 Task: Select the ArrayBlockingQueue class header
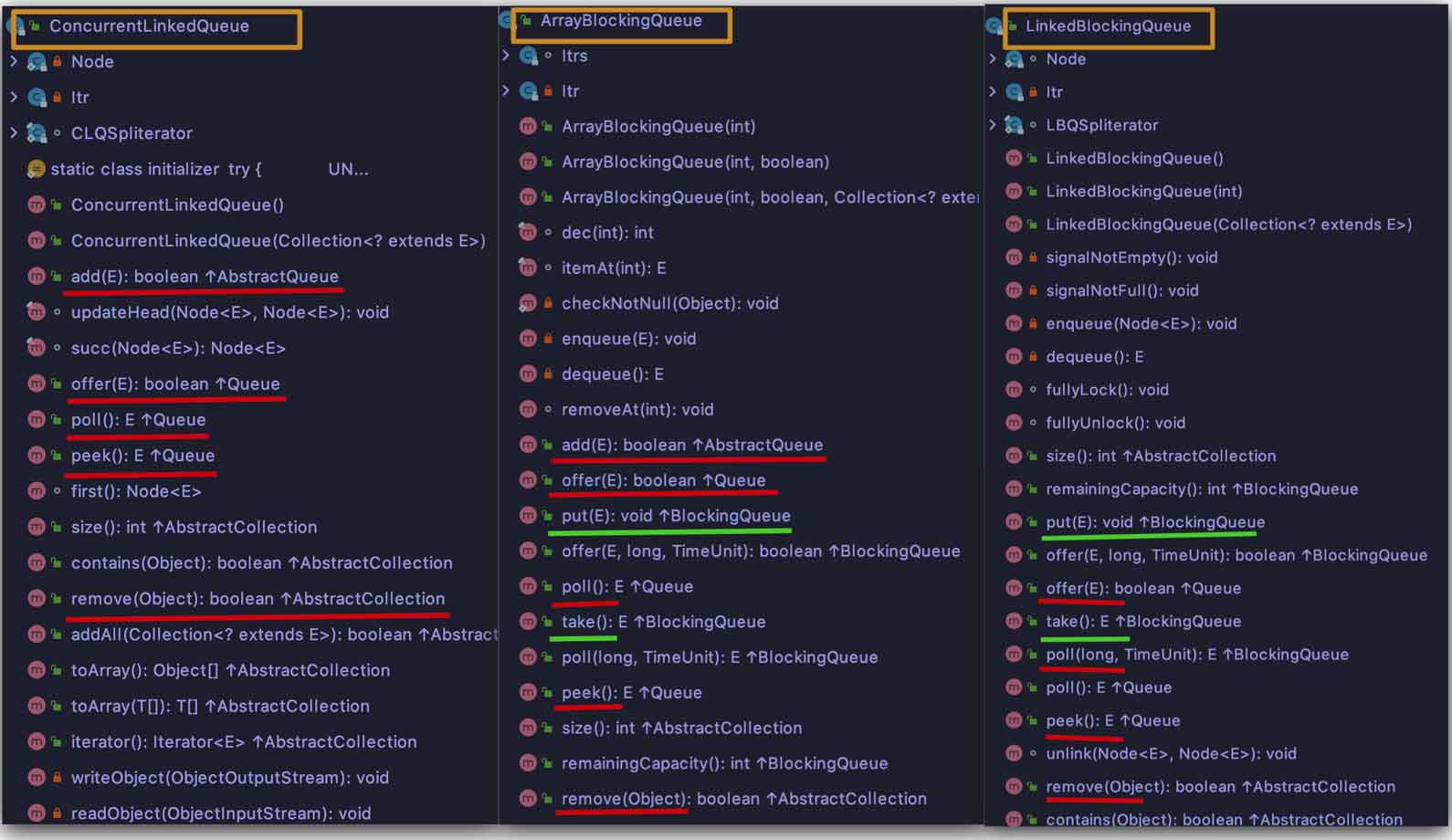[621, 21]
